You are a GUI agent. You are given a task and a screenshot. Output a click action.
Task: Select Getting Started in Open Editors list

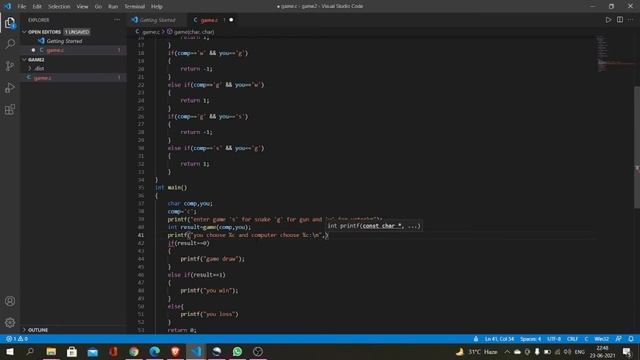pos(64,41)
